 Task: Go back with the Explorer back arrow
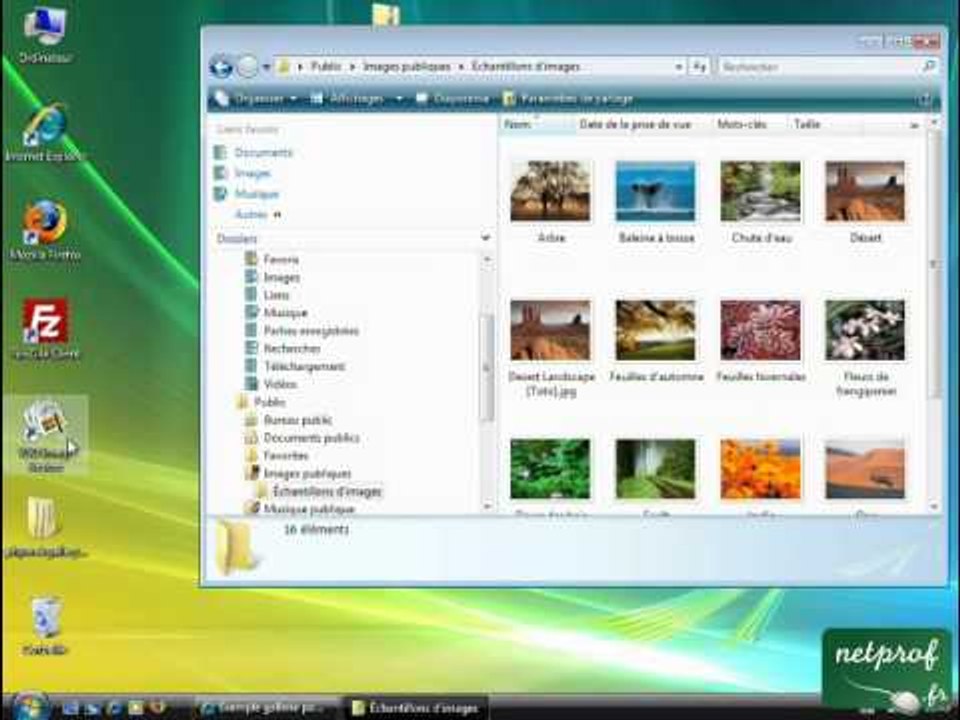(x=221, y=66)
